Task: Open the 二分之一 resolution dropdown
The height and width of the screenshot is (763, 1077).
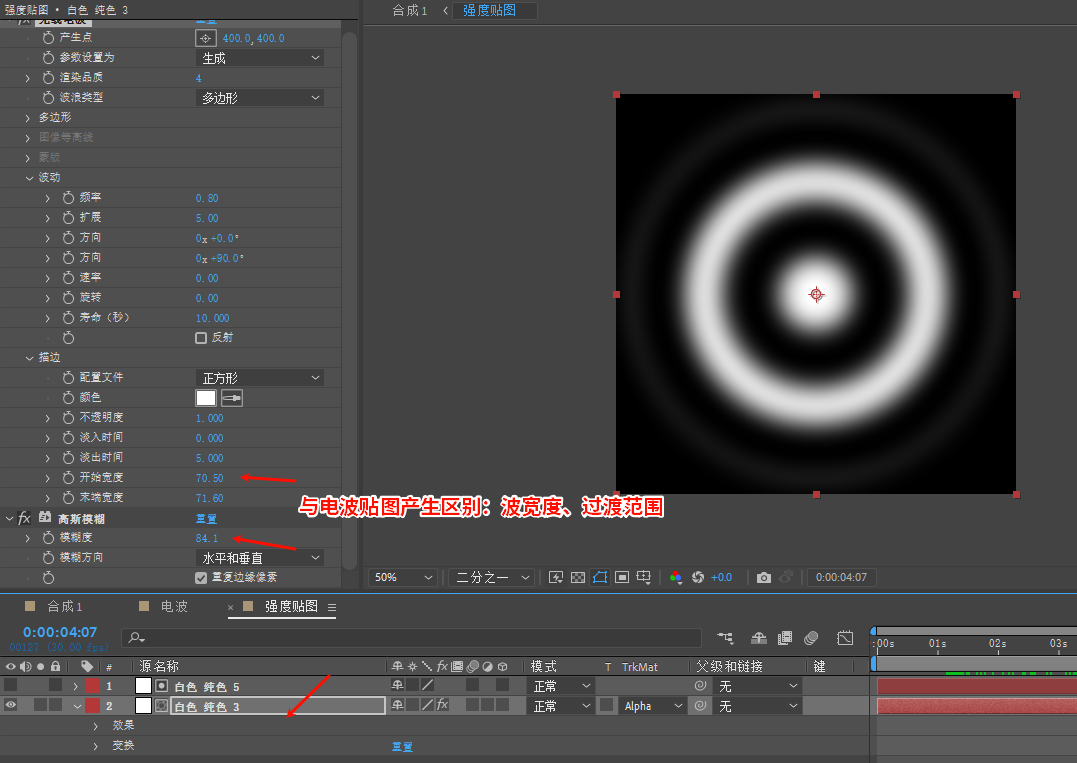Action: (492, 578)
